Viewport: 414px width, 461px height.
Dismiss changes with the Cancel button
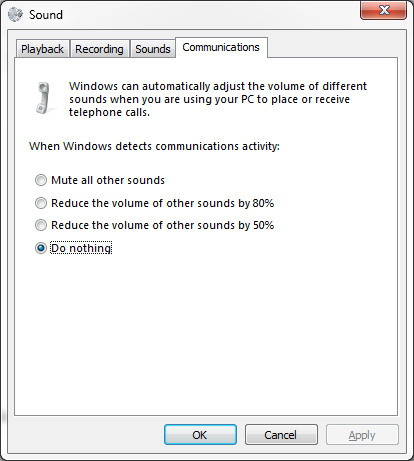tap(281, 435)
